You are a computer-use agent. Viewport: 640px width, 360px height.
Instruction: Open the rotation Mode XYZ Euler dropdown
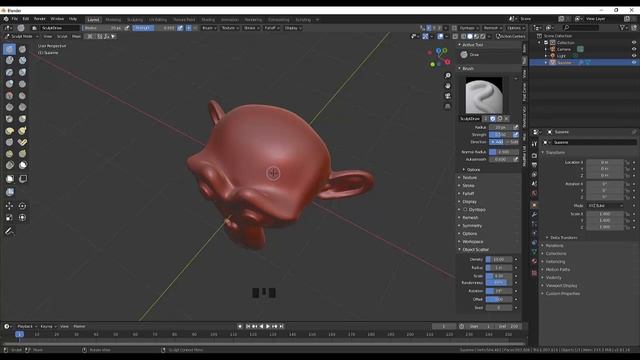click(x=605, y=206)
